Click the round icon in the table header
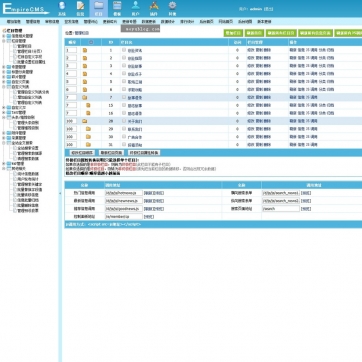The height and width of the screenshot is (362, 362). pos(91,42)
